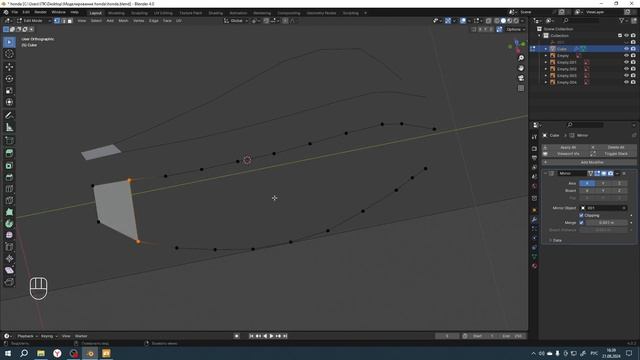Switch to face select mode
This screenshot has height=360, width=640.
click(70, 20)
